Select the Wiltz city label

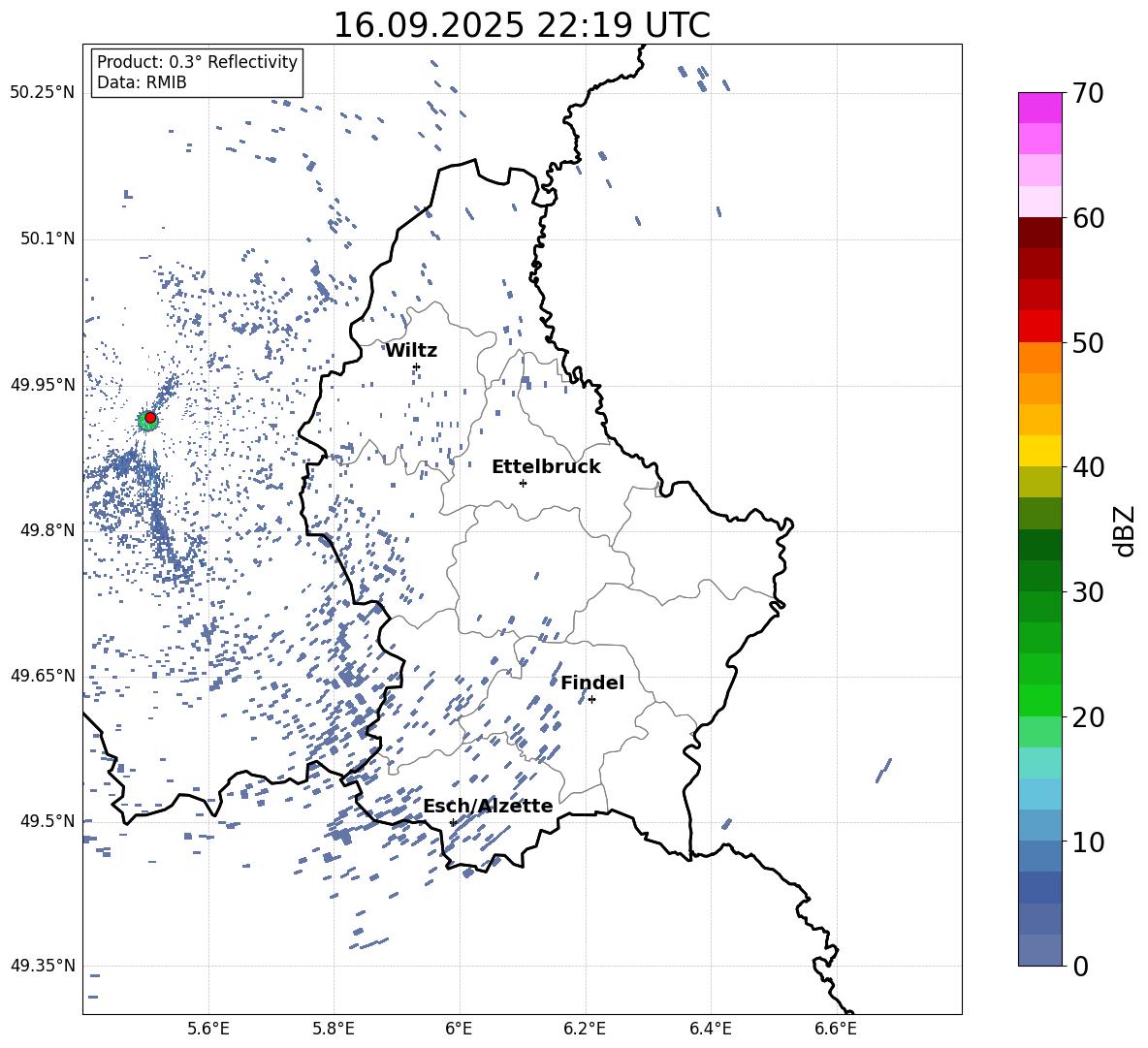(x=411, y=351)
